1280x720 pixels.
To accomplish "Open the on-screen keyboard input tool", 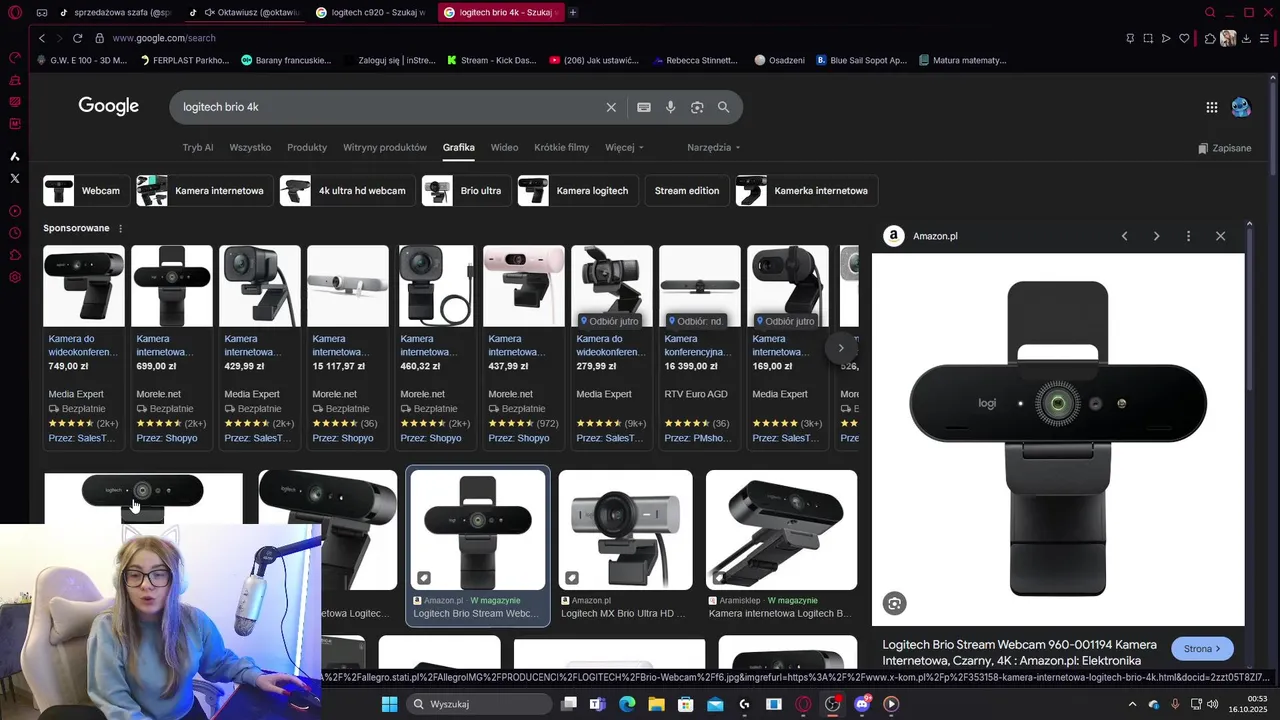I will pos(644,107).
